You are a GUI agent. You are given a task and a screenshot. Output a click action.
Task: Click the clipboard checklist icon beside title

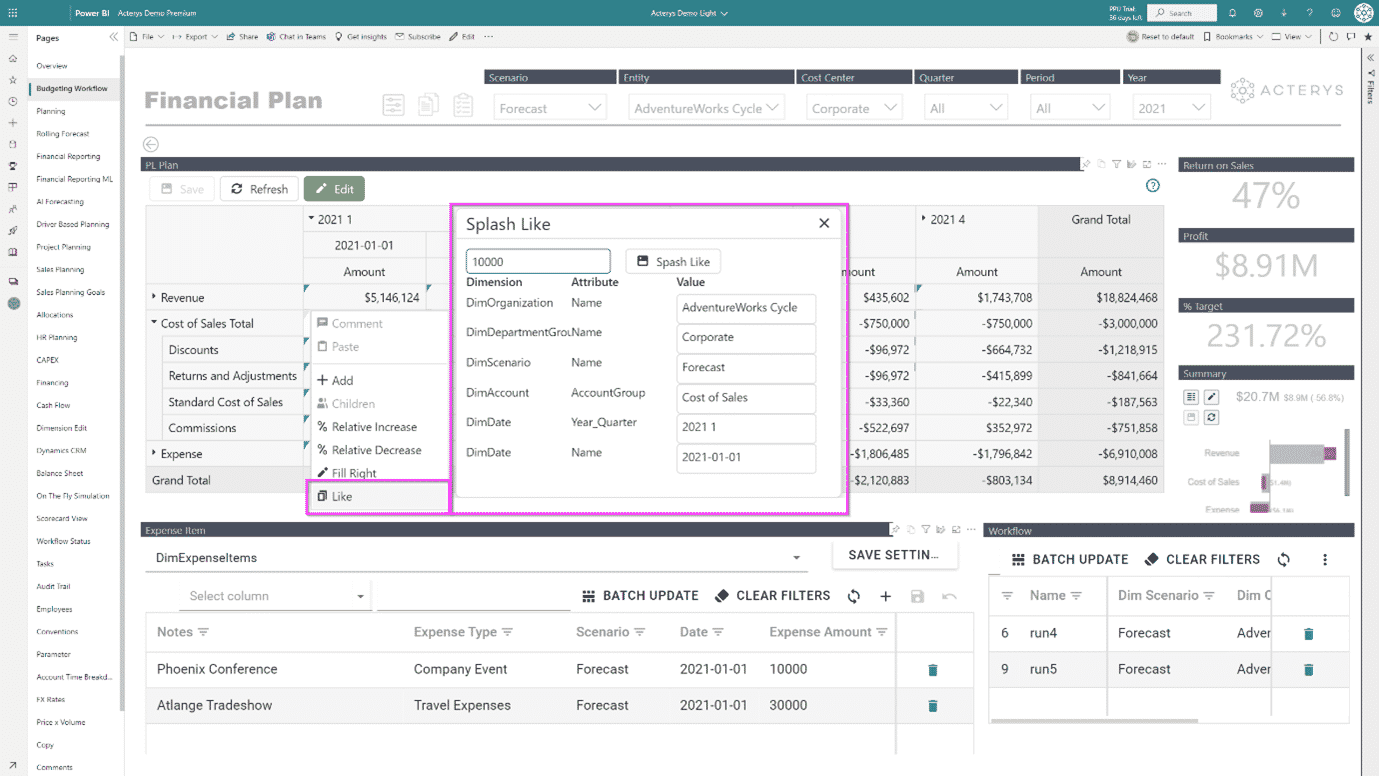[x=462, y=104]
